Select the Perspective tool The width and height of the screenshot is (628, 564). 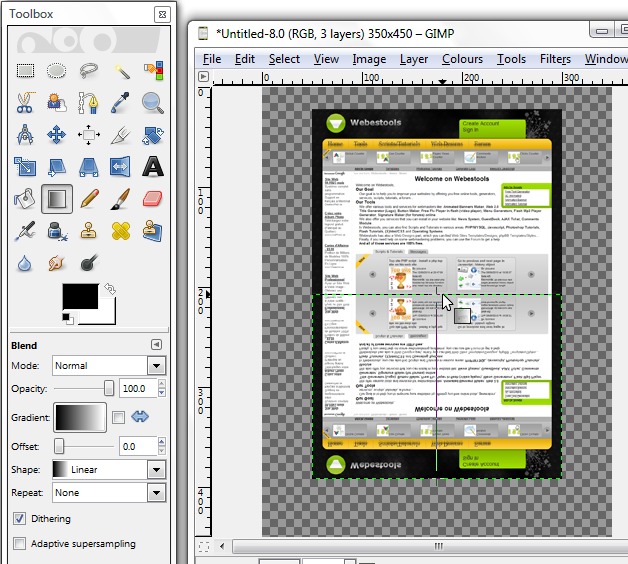(x=89, y=167)
